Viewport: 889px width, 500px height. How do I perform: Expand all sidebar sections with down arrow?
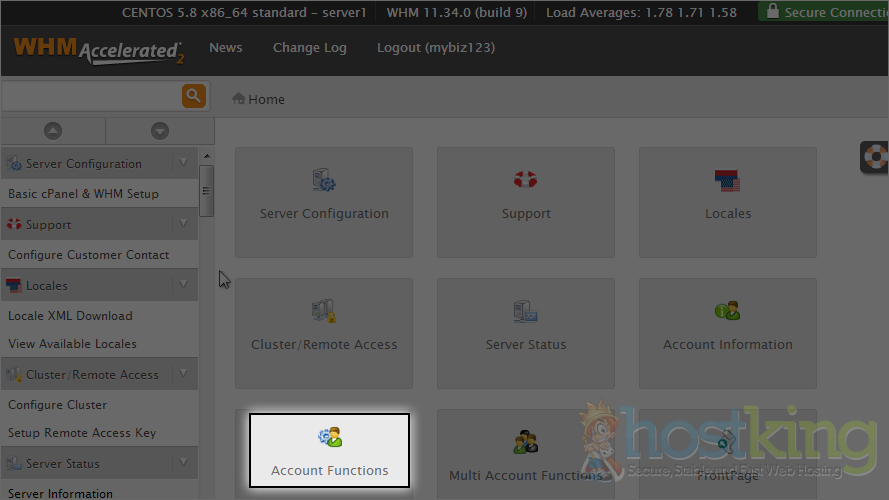pyautogui.click(x=159, y=131)
